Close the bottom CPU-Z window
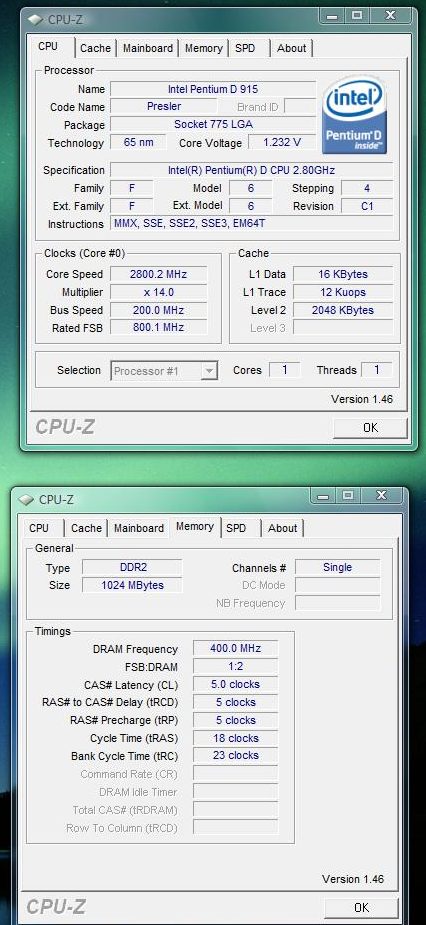426x925 pixels. (381, 496)
